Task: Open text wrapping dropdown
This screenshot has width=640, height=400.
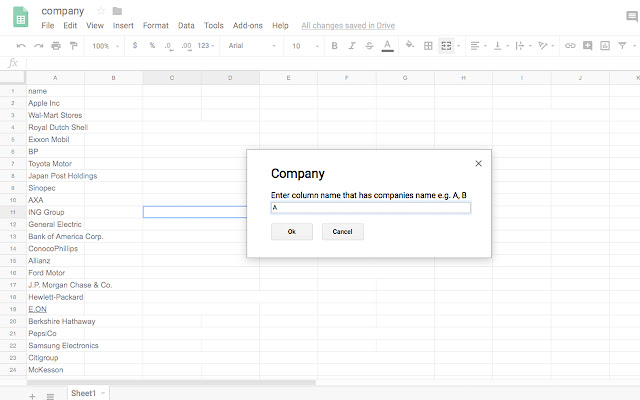Action: pos(523,46)
